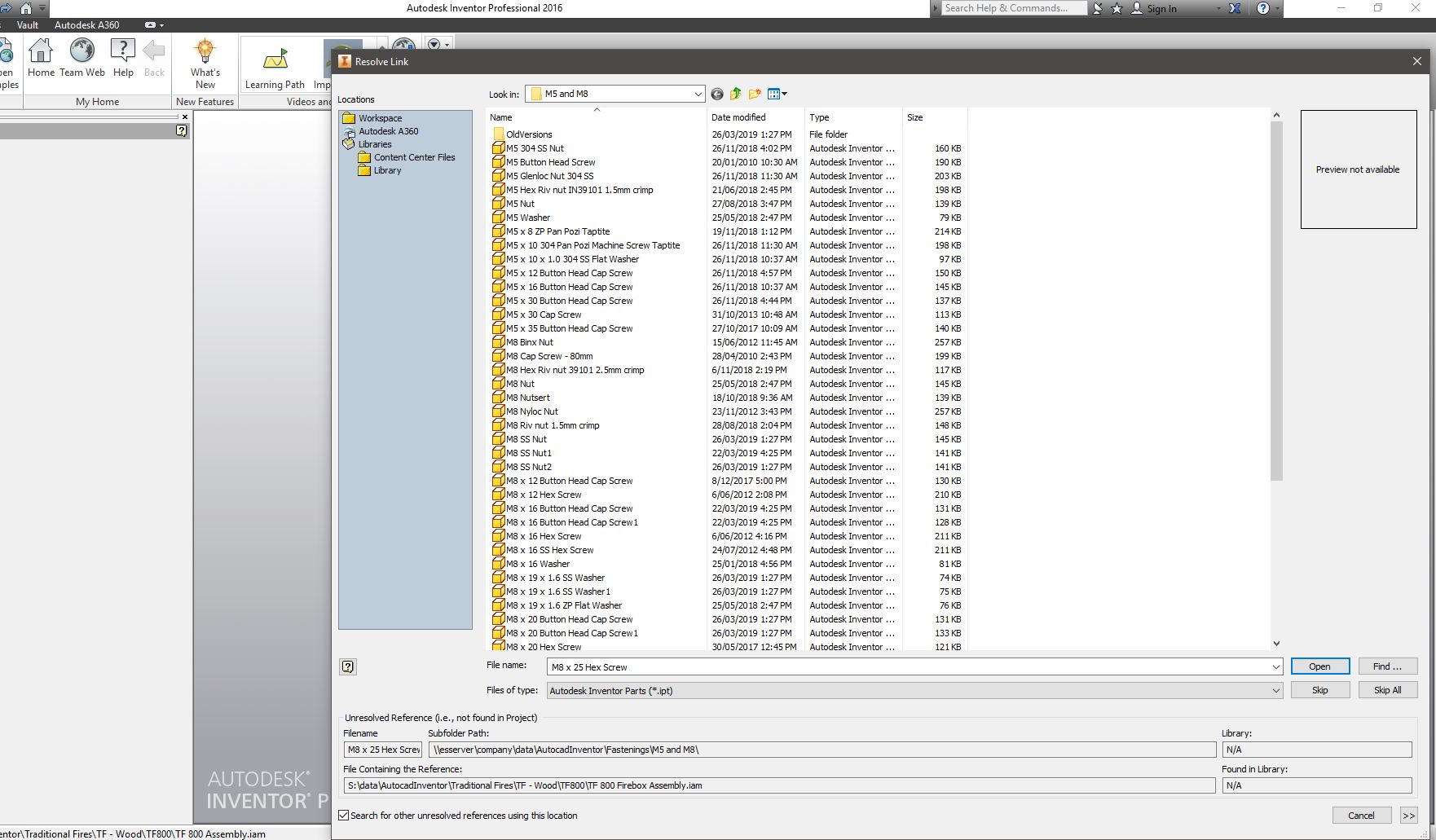This screenshot has width=1436, height=840.
Task: Select the M8 Binx Nut part icon
Action: pos(499,342)
